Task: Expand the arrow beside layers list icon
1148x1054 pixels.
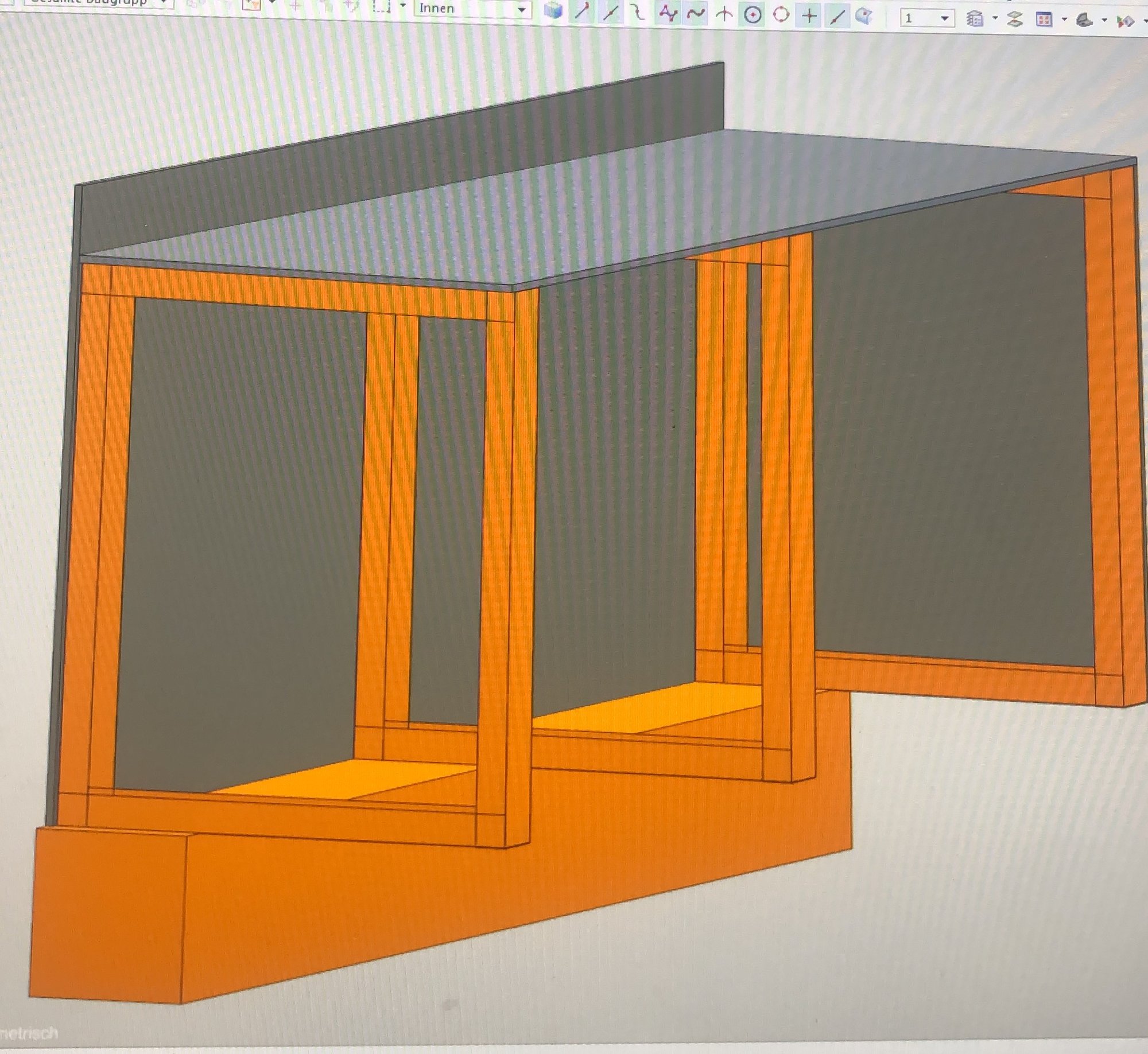Action: tap(995, 19)
